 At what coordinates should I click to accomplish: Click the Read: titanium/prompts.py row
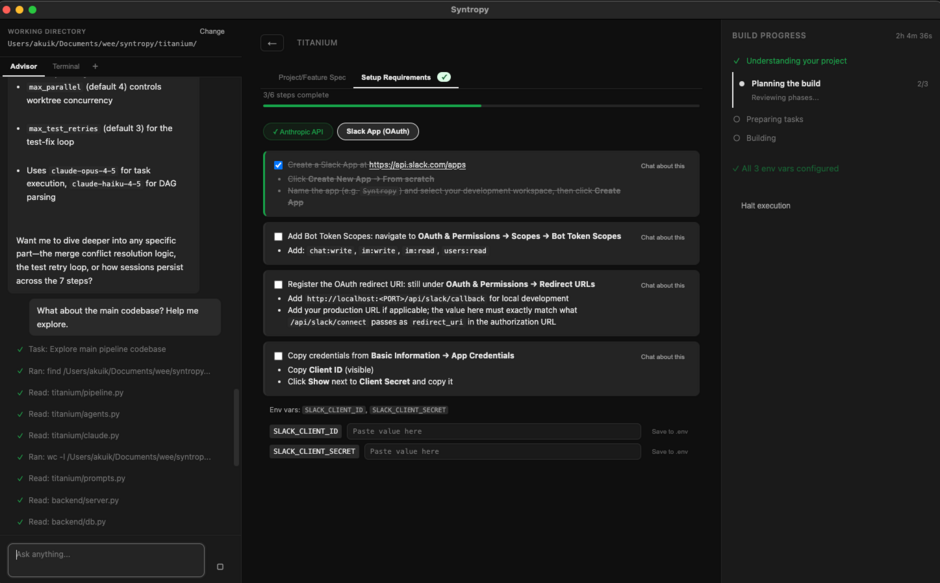point(77,478)
